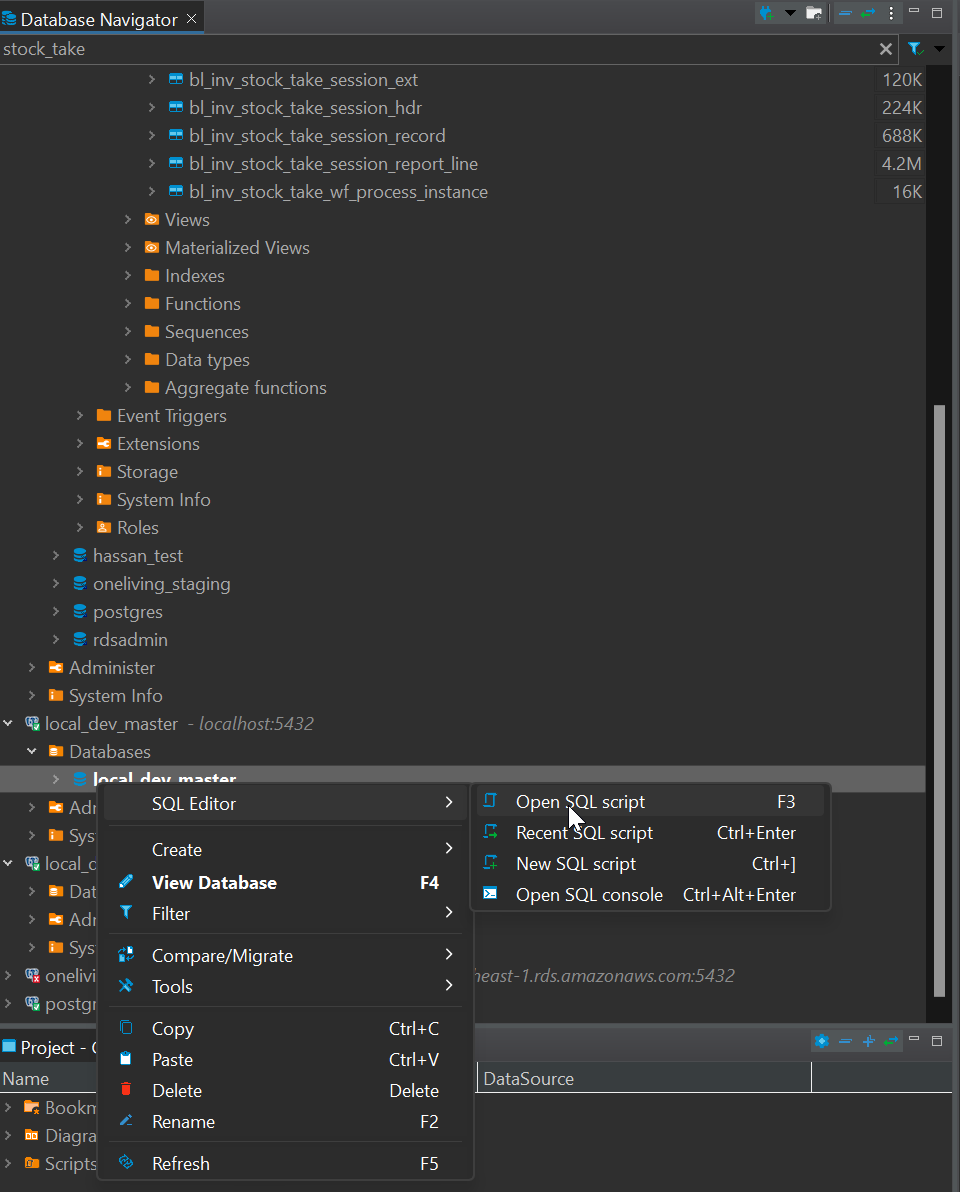Viewport: 960px width, 1192px height.
Task: Click the Create new folder icon
Action: click(x=813, y=13)
